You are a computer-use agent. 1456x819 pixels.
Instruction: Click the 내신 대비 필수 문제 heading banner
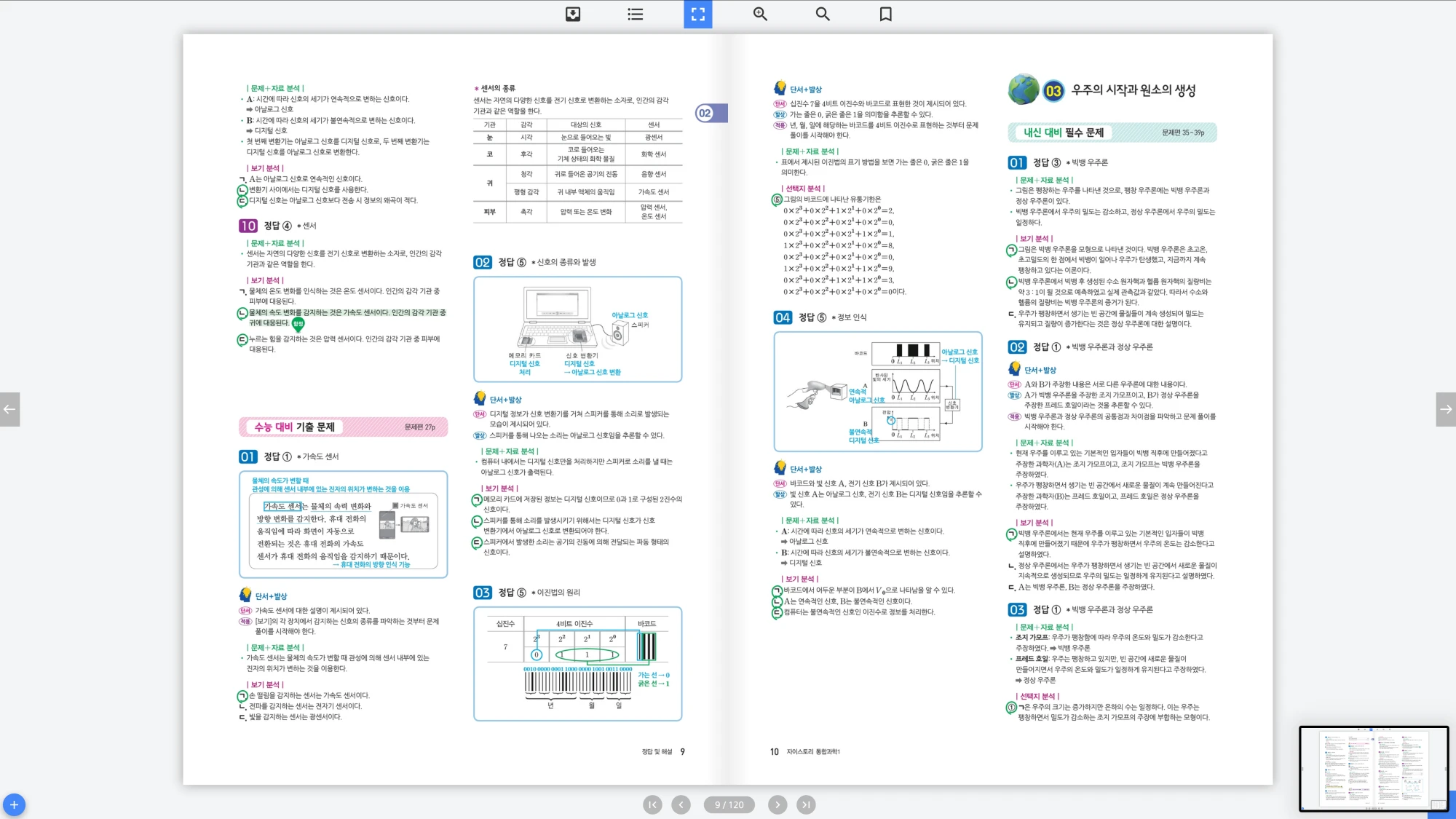click(1112, 132)
